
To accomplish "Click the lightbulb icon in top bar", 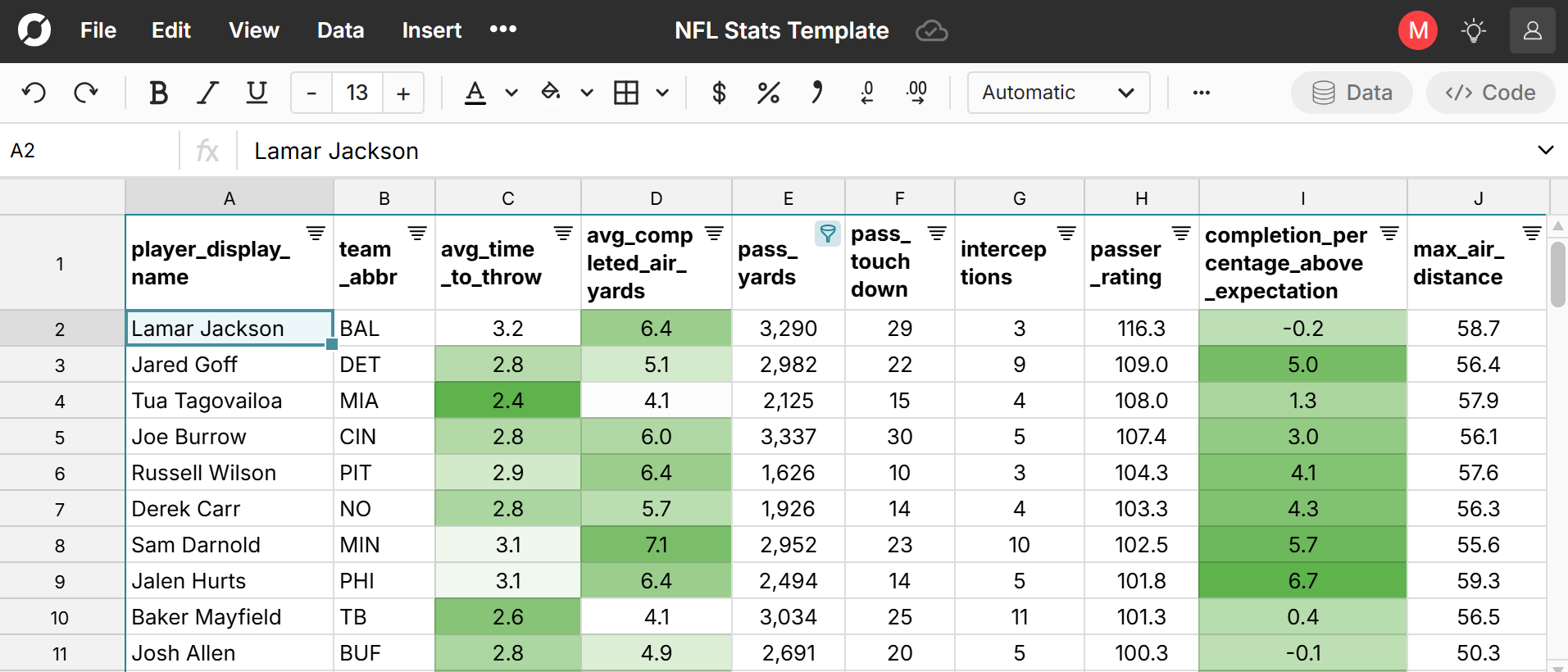I will tap(1474, 31).
